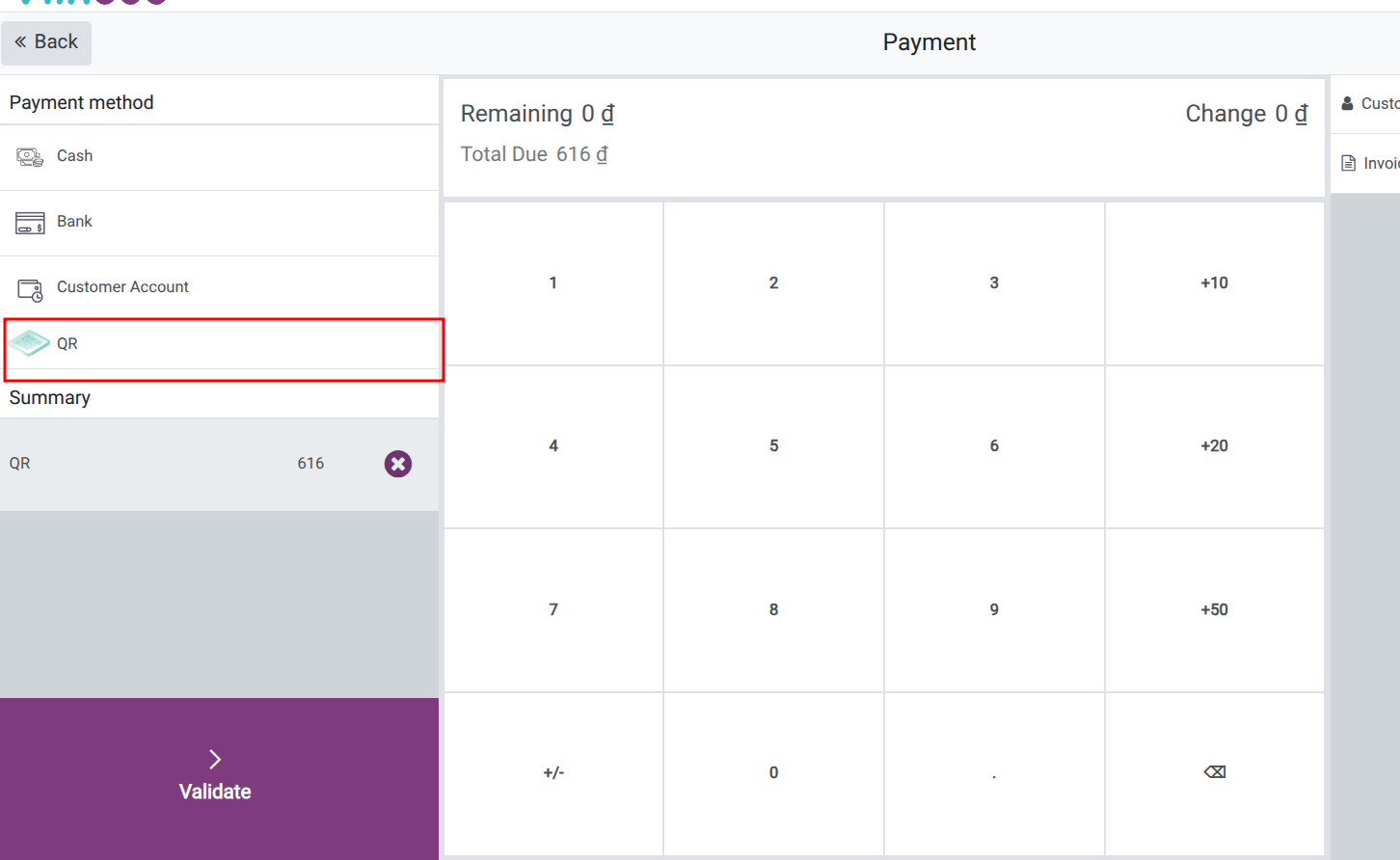This screenshot has width=1400, height=860.
Task: Add 20 using the +20 key
Action: 1214,445
